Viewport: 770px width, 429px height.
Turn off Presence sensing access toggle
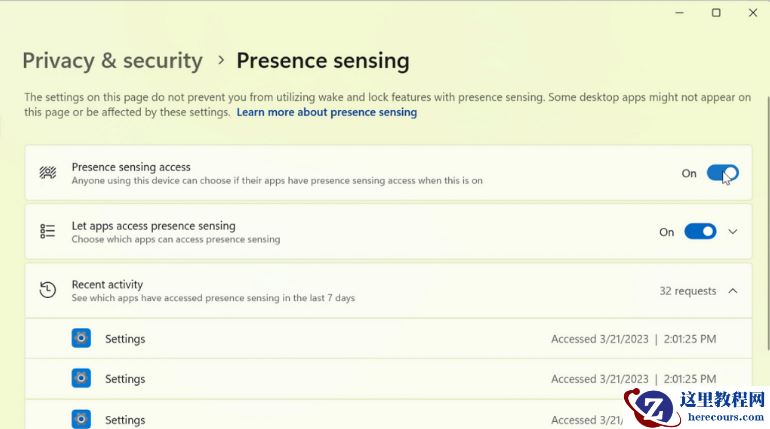coord(722,173)
